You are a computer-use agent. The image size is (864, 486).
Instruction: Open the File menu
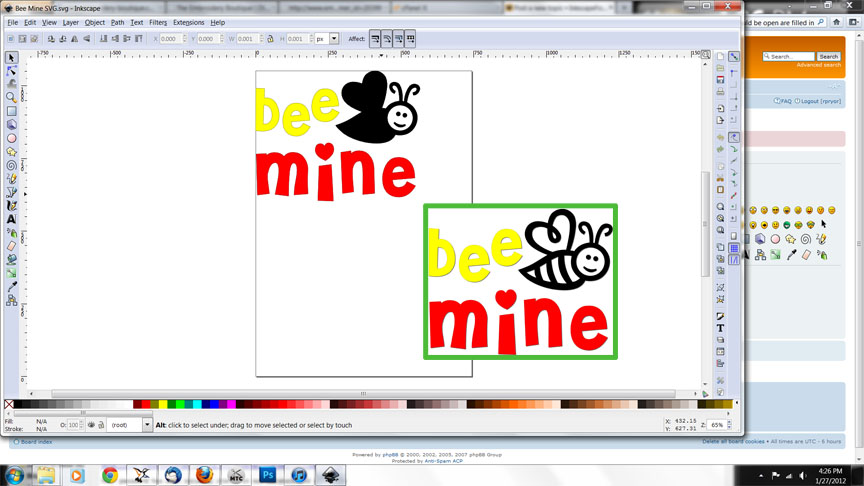(12, 23)
